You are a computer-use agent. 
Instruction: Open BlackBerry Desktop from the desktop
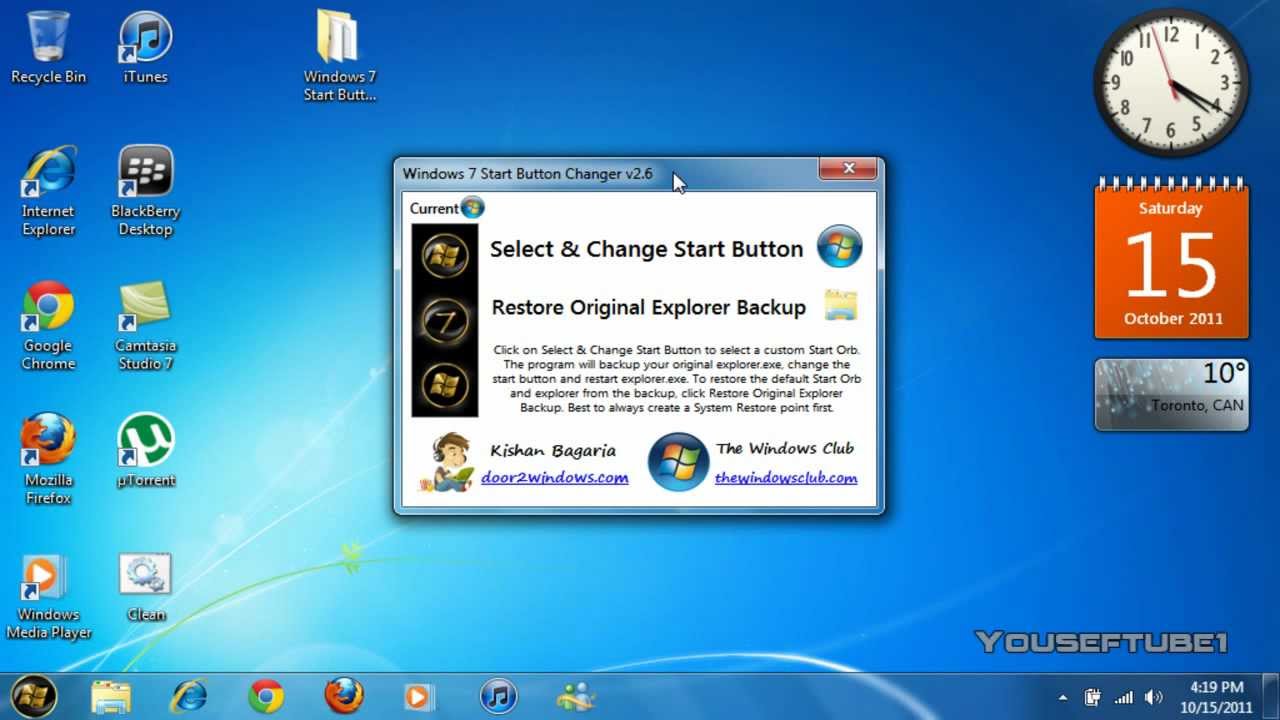[144, 170]
